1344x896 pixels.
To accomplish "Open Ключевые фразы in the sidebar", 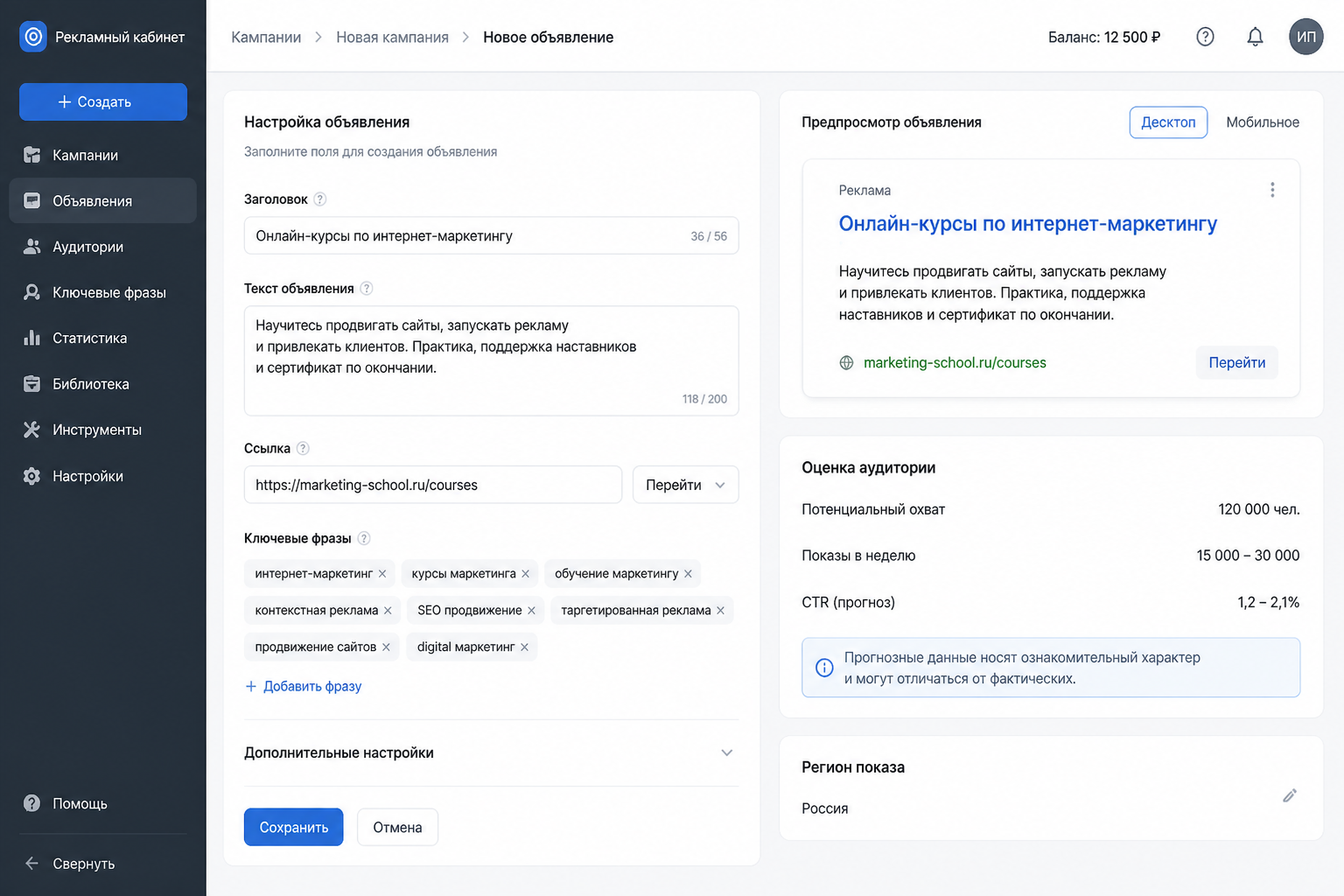I will pos(103,292).
